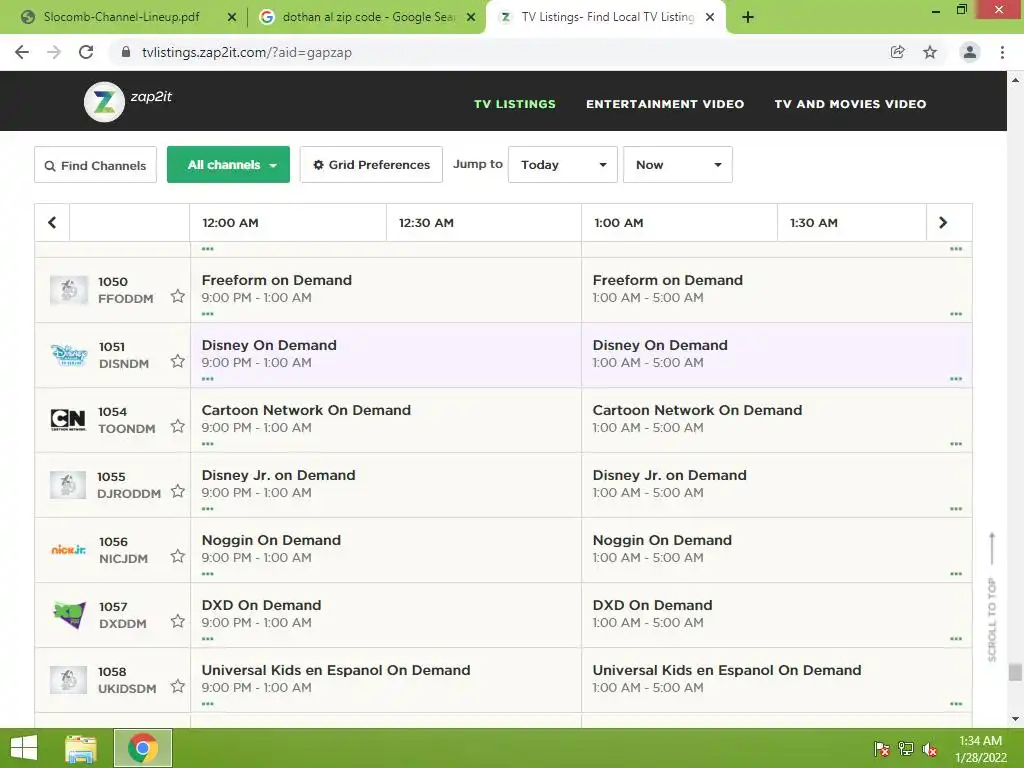Open the Action Center flag tray icon
Viewport: 1024px width, 768px height.
pos(882,749)
